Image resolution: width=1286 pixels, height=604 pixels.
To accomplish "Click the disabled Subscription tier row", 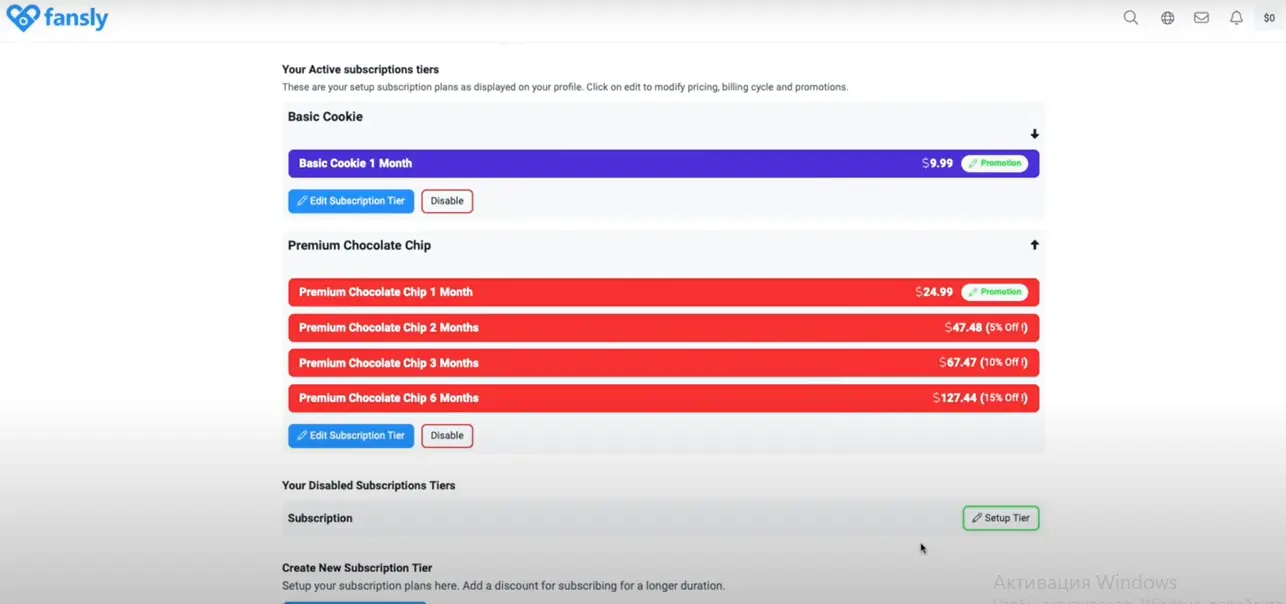I will coord(600,518).
